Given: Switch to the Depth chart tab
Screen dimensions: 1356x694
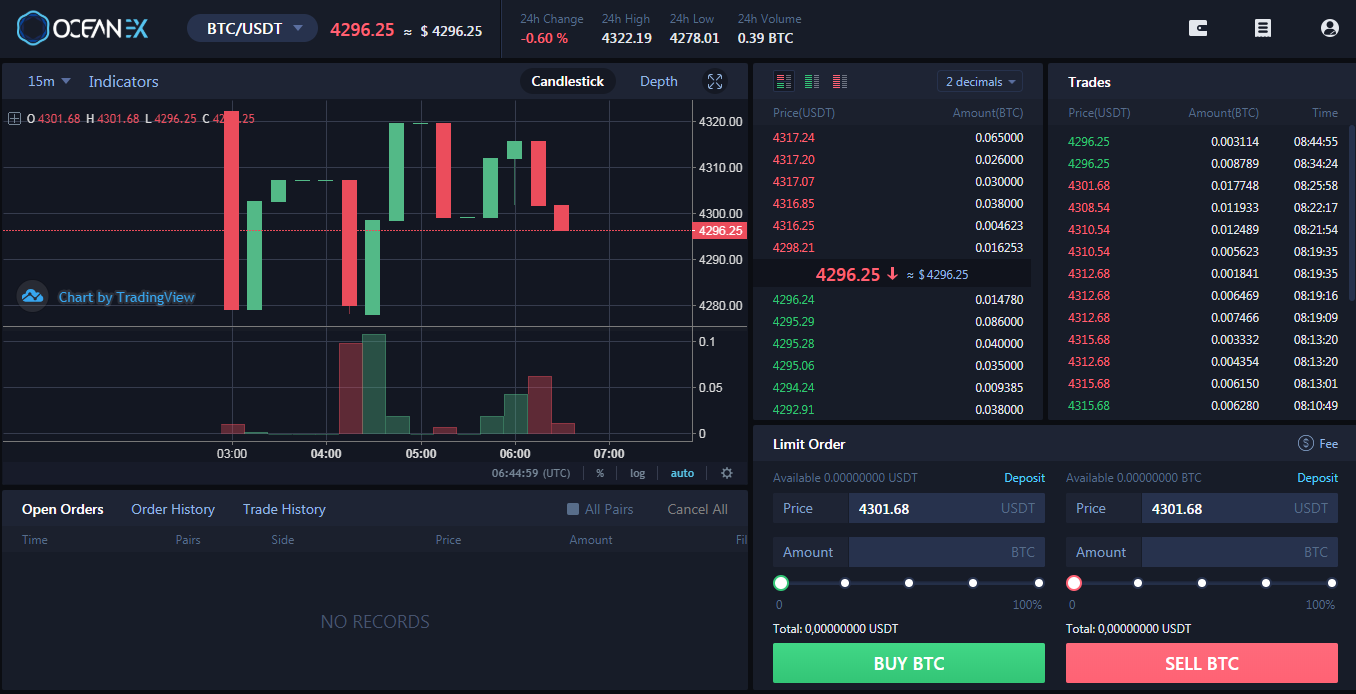Looking at the screenshot, I should tap(658, 82).
